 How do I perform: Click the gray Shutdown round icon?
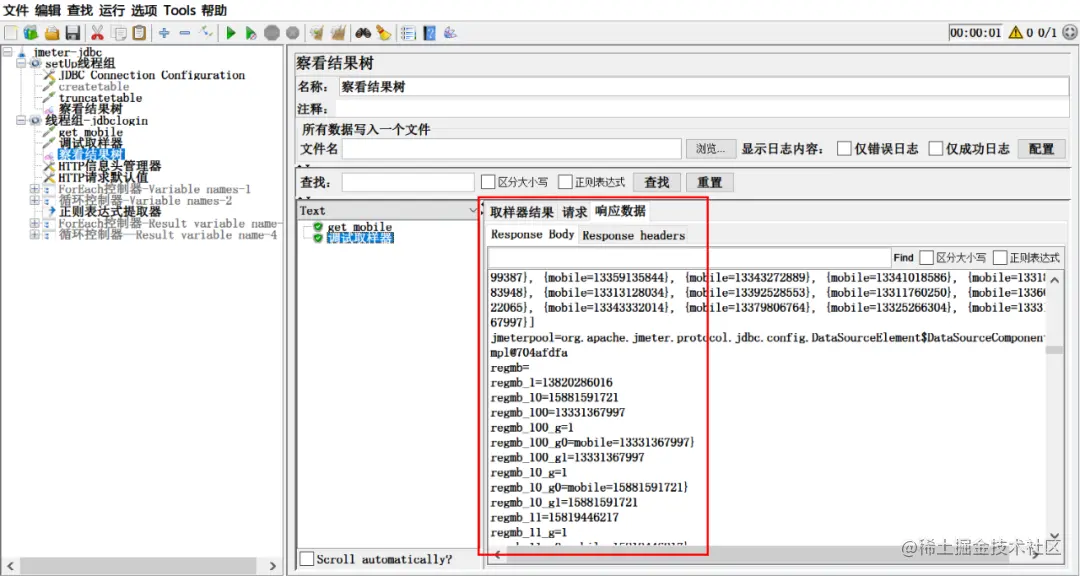(x=292, y=32)
